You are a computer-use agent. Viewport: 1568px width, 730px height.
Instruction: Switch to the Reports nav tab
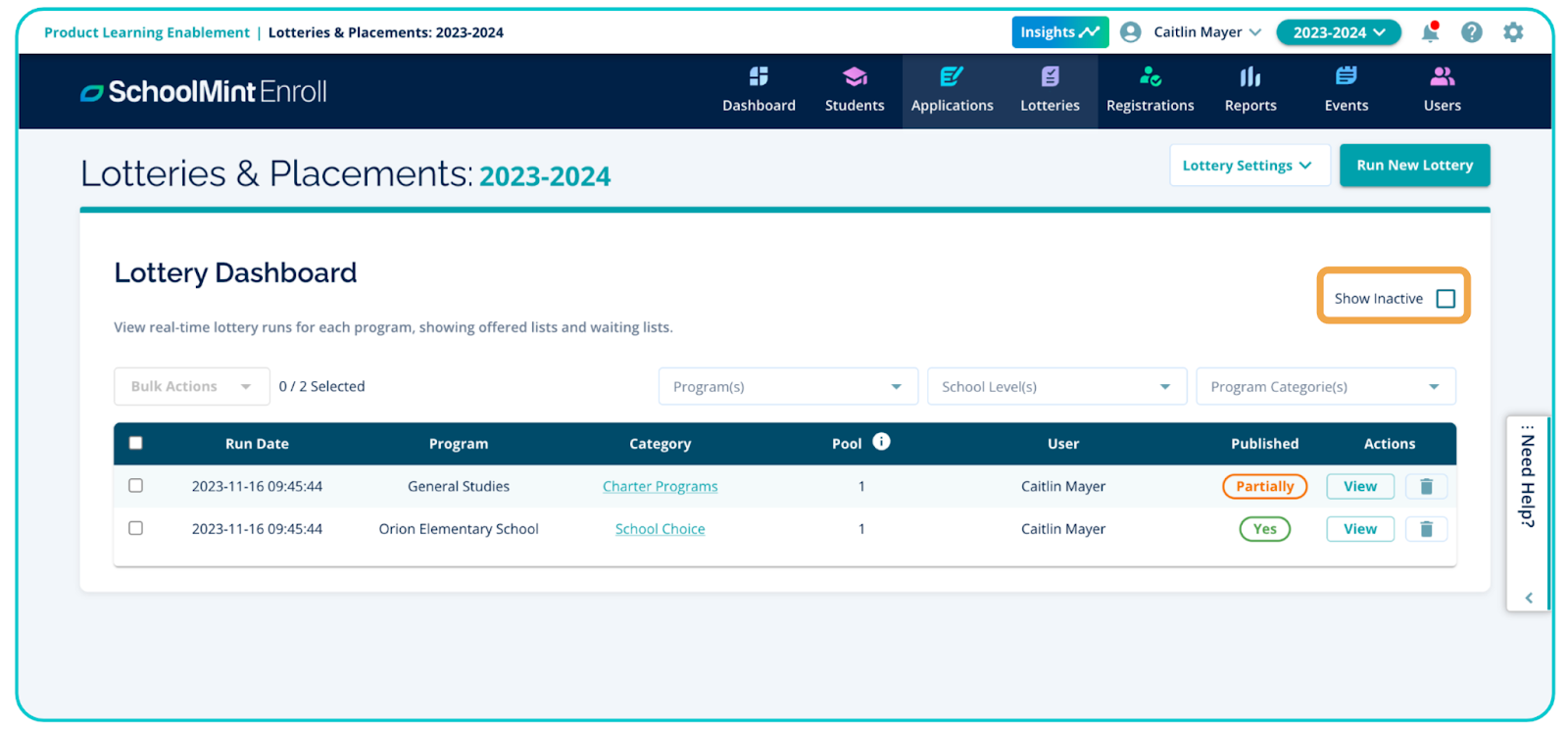[x=1249, y=90]
